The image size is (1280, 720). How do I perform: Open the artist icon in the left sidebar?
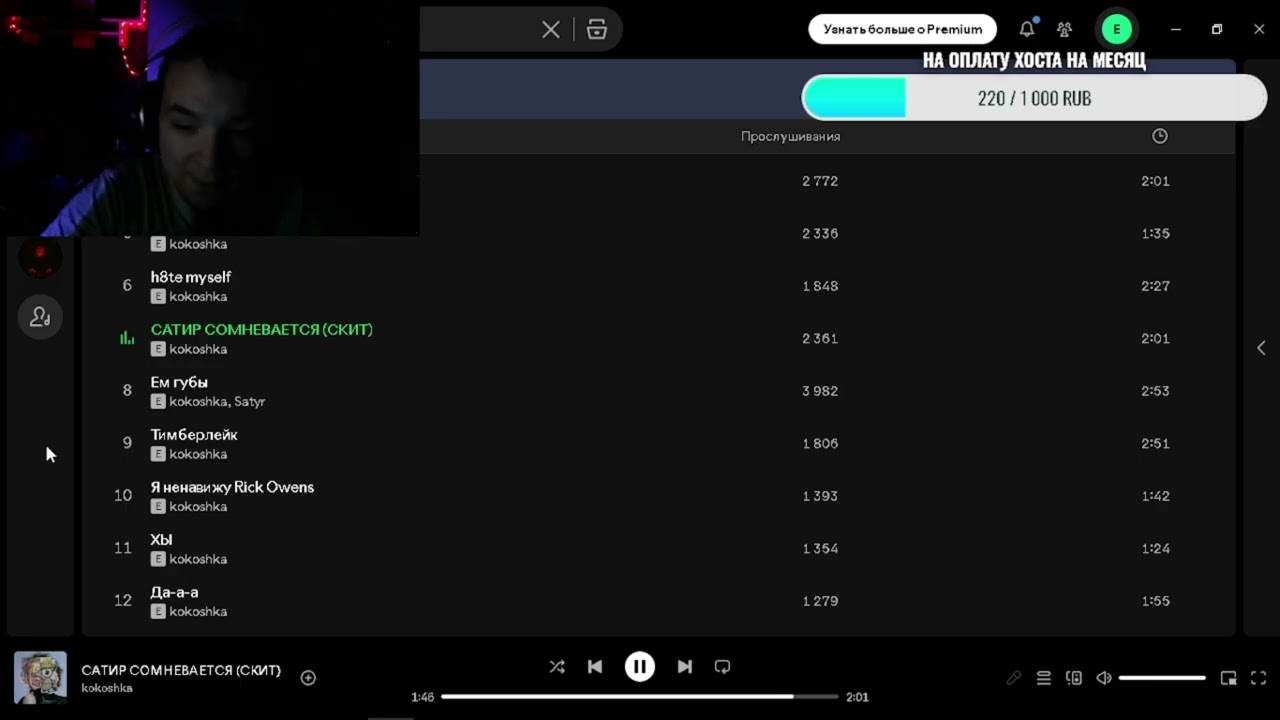tap(41, 317)
